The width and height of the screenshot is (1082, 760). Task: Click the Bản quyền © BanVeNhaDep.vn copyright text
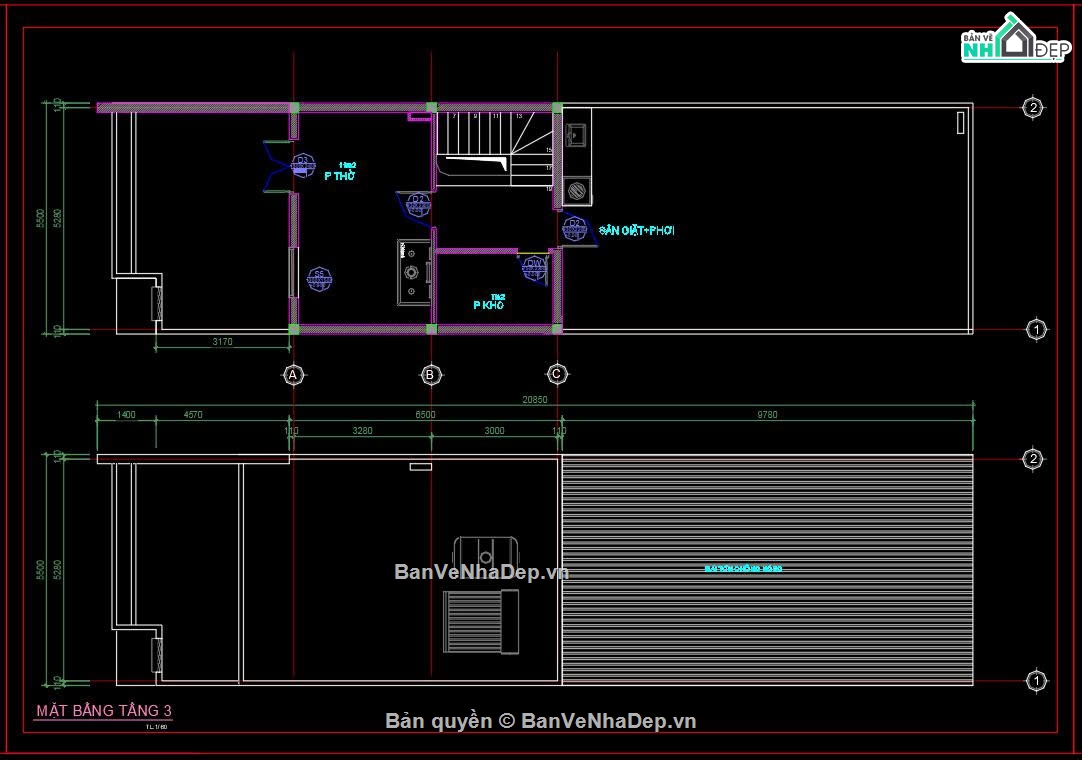[x=540, y=721]
